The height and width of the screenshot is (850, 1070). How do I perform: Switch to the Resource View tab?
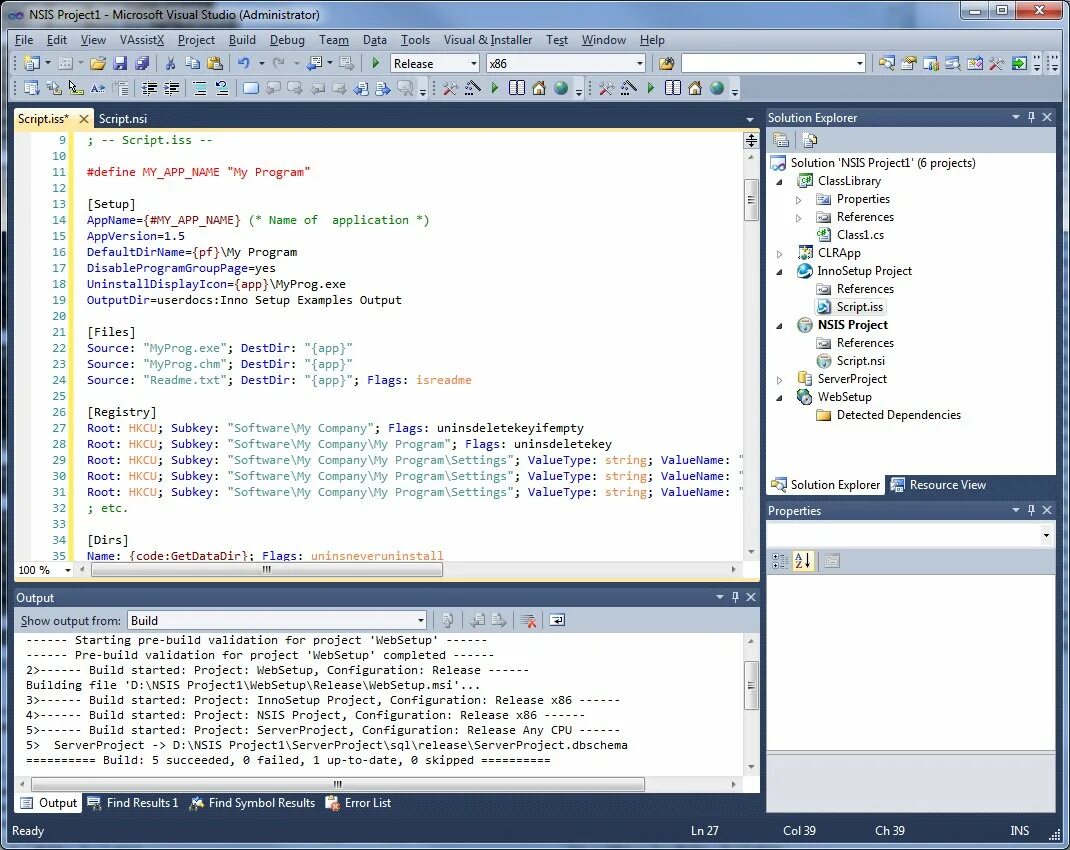[x=939, y=485]
